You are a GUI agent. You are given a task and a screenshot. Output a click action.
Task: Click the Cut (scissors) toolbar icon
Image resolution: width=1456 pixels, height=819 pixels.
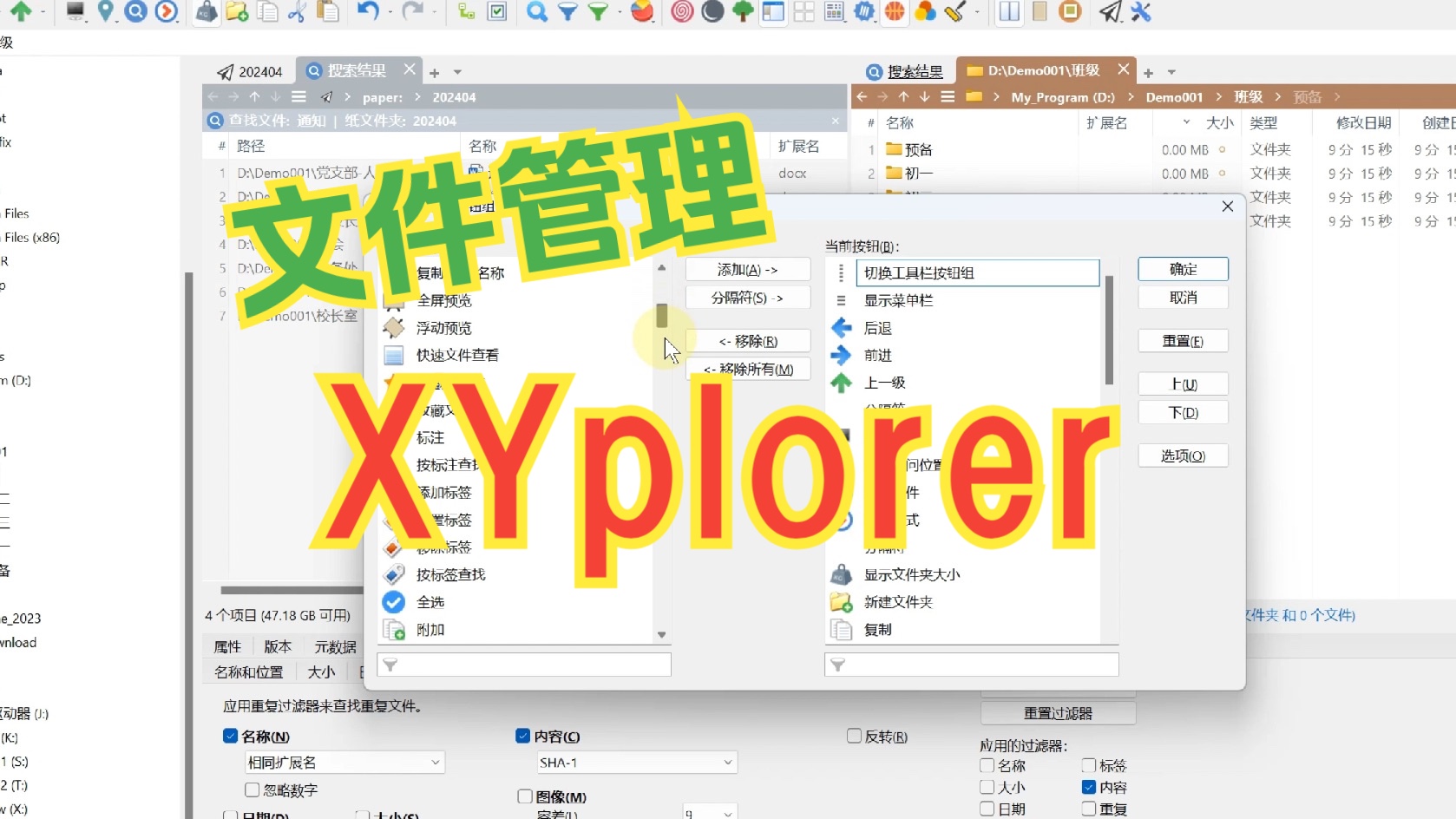[x=298, y=12]
